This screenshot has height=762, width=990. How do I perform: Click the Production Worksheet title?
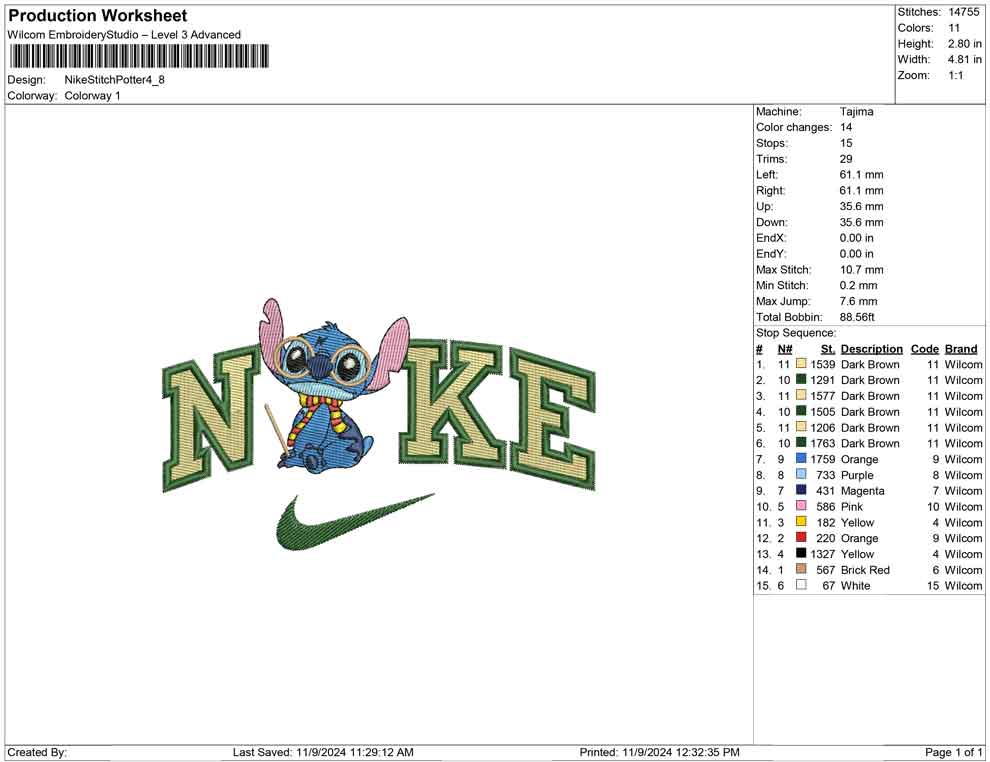click(x=98, y=16)
